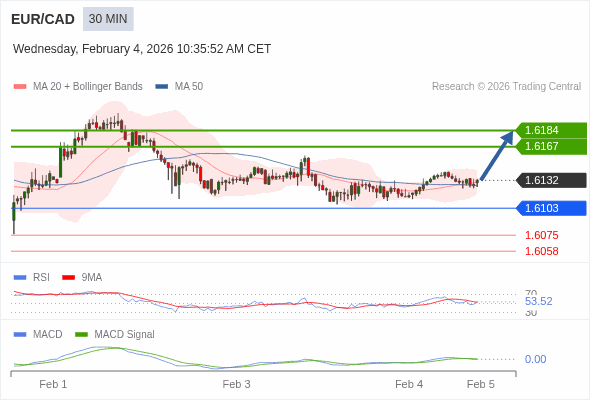The image size is (590, 400).
Task: Click the Feb 1 date axis label
Action: tap(53, 385)
